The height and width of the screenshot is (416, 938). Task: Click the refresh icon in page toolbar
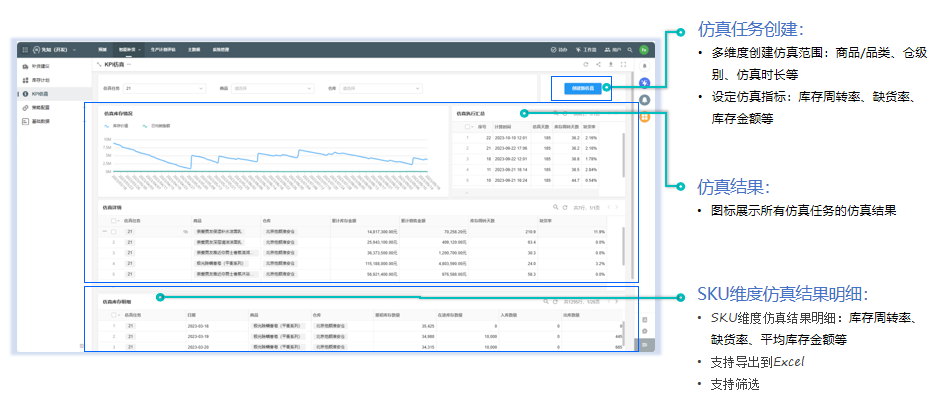tap(586, 65)
